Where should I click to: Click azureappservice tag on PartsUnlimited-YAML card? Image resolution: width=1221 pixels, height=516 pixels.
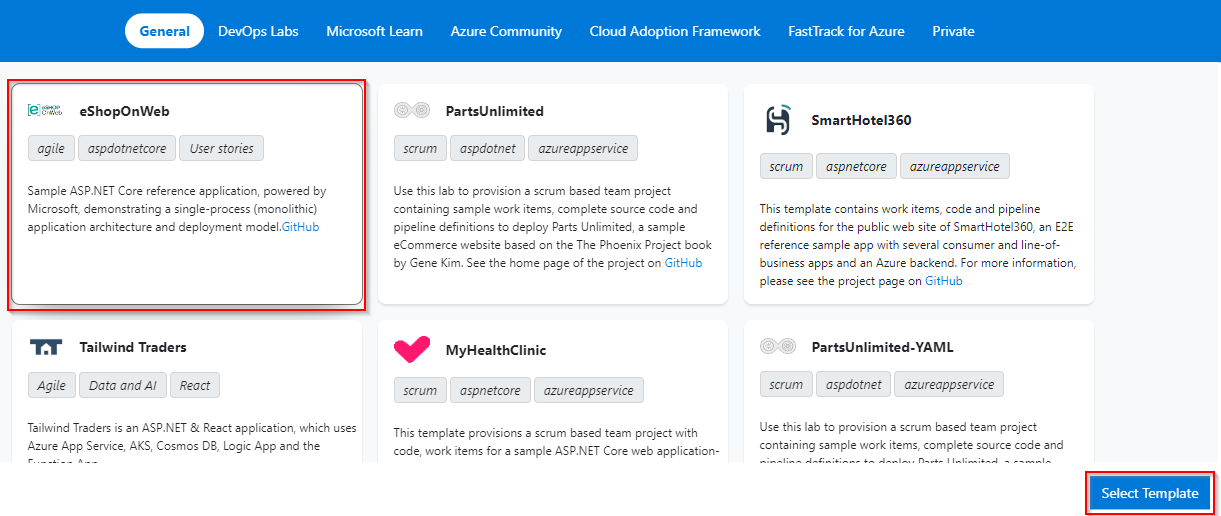[x=949, y=384]
